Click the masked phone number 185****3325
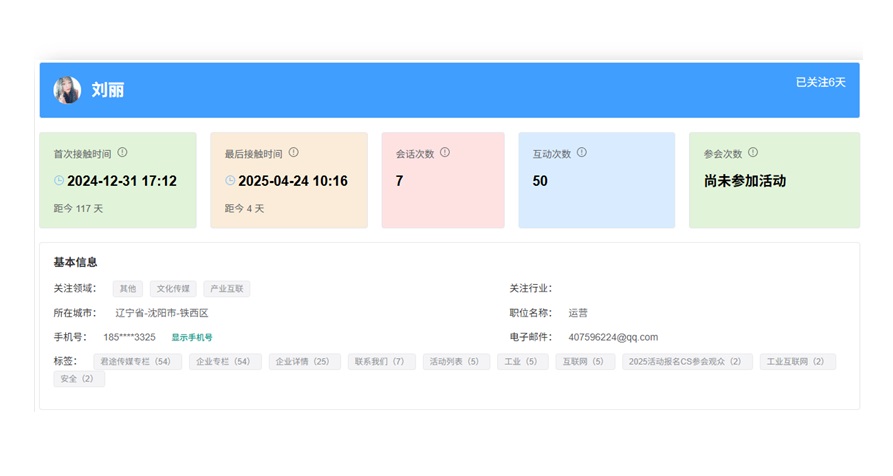This screenshot has height=476, width=893. click(x=129, y=338)
